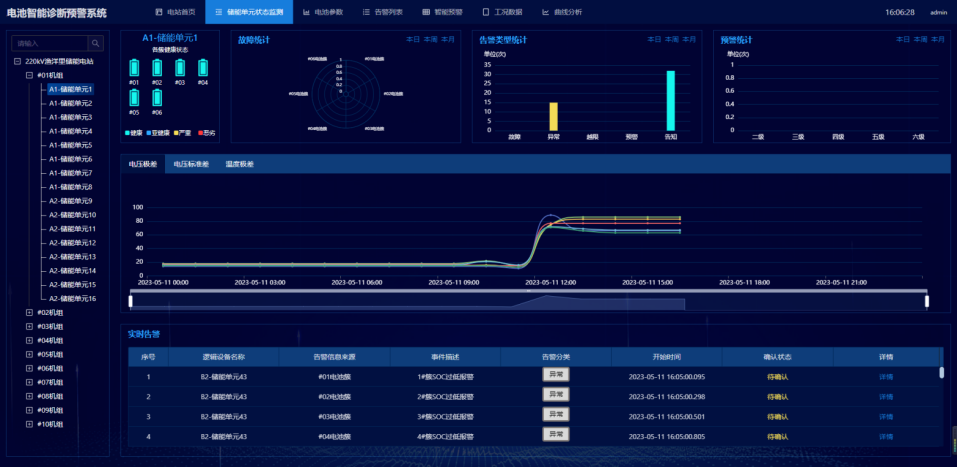This screenshot has height=467, width=957.
Task: Click the left handle of chart zoom slider
Action: coord(131,301)
